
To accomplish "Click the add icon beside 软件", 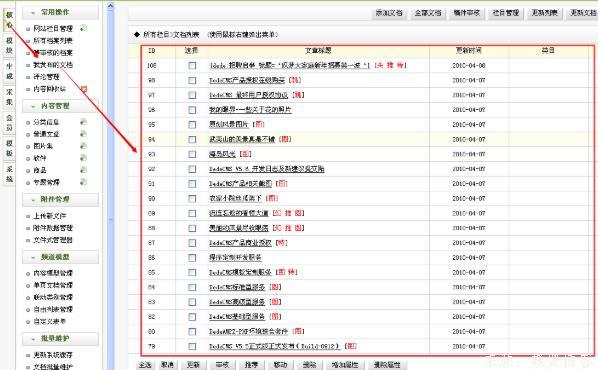I will point(83,158).
